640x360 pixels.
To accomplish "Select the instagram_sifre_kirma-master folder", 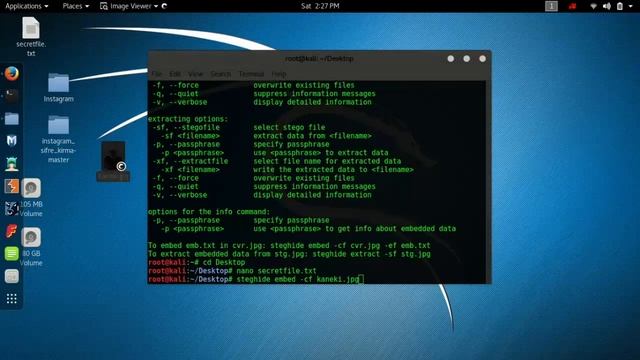I will click(x=58, y=139).
